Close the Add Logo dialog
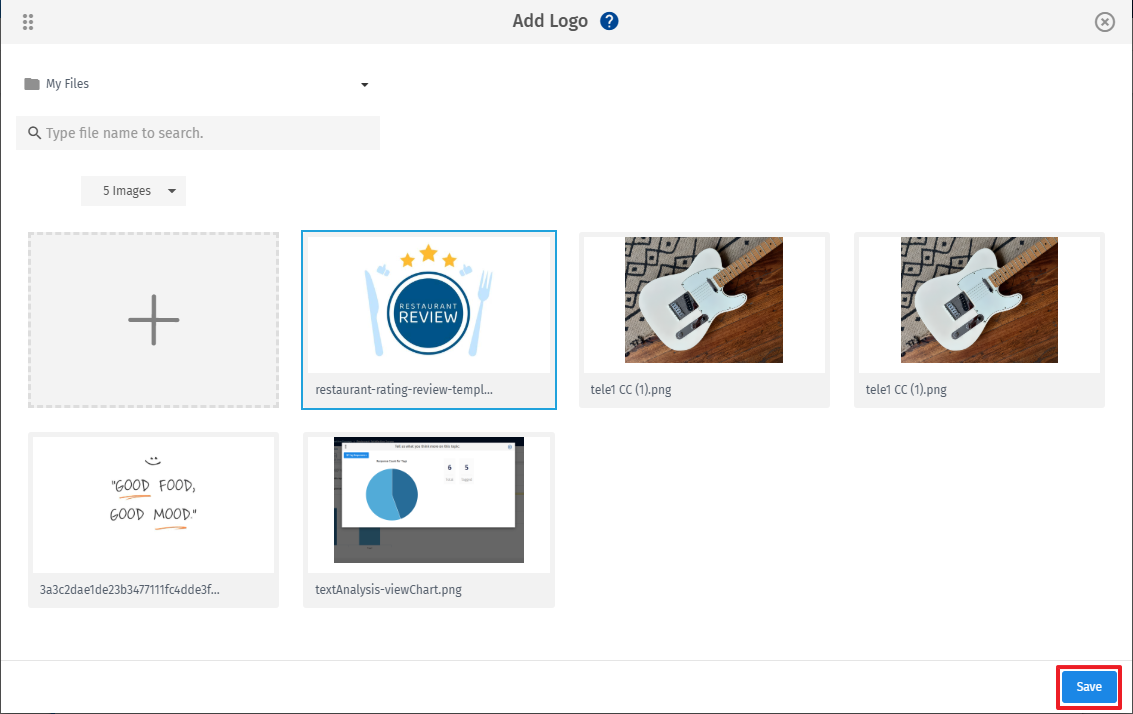 coord(1104,21)
